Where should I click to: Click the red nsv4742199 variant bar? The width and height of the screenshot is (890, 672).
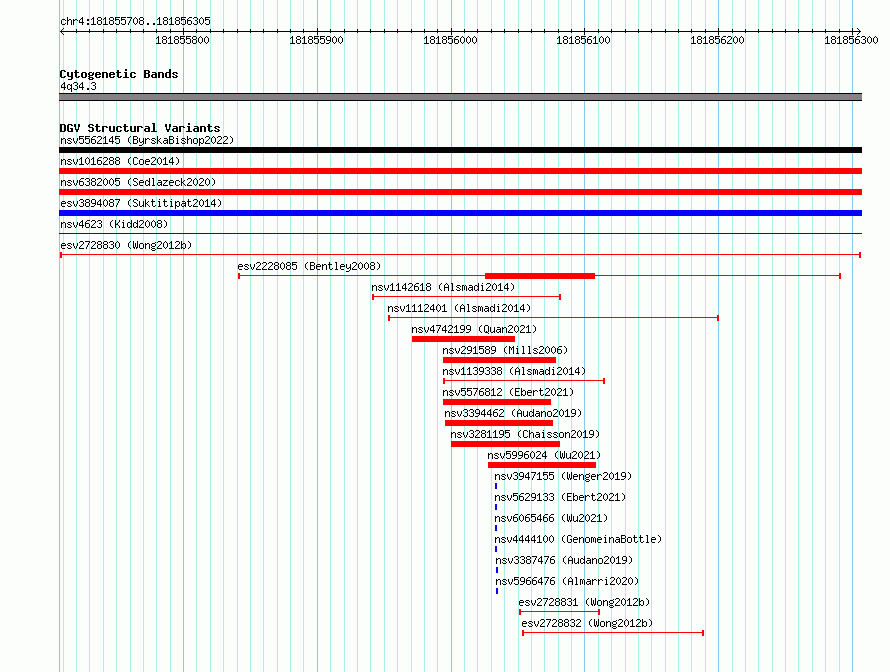click(463, 339)
